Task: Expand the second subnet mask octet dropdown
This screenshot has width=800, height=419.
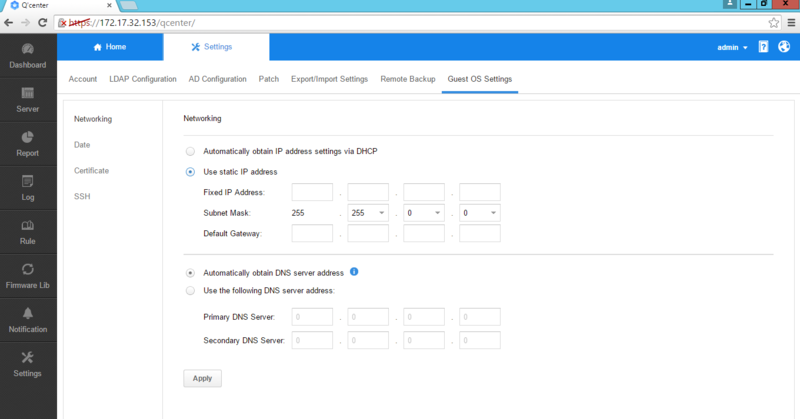Action: pos(368,213)
